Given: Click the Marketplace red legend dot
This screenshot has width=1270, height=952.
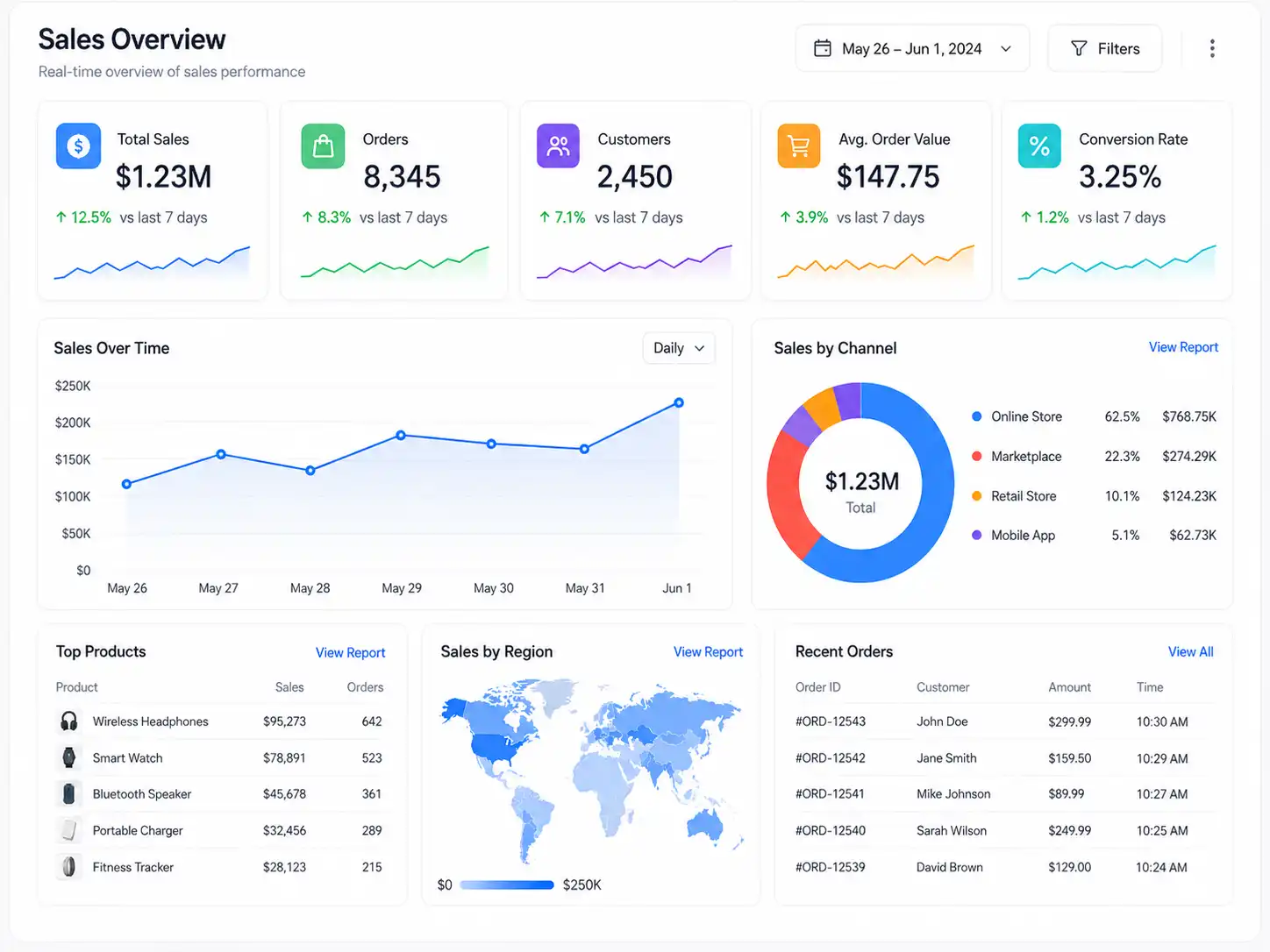Looking at the screenshot, I should [x=976, y=456].
